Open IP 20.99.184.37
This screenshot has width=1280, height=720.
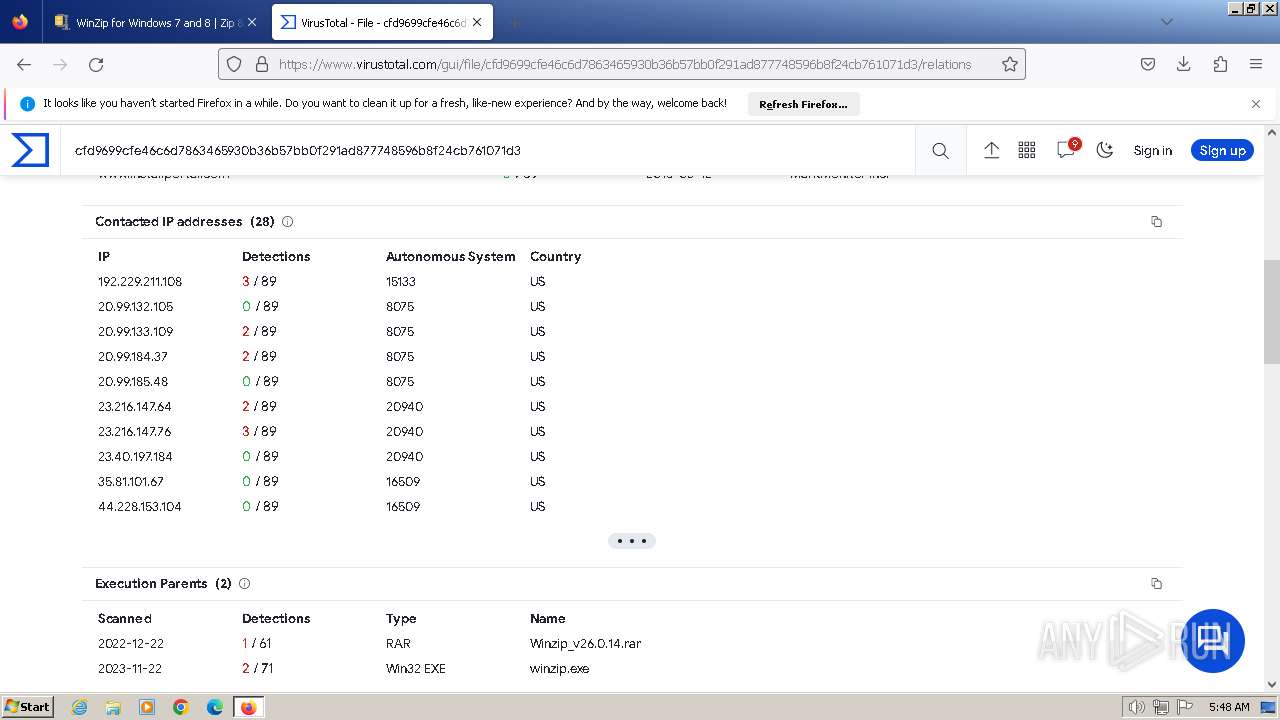pyautogui.click(x=133, y=357)
